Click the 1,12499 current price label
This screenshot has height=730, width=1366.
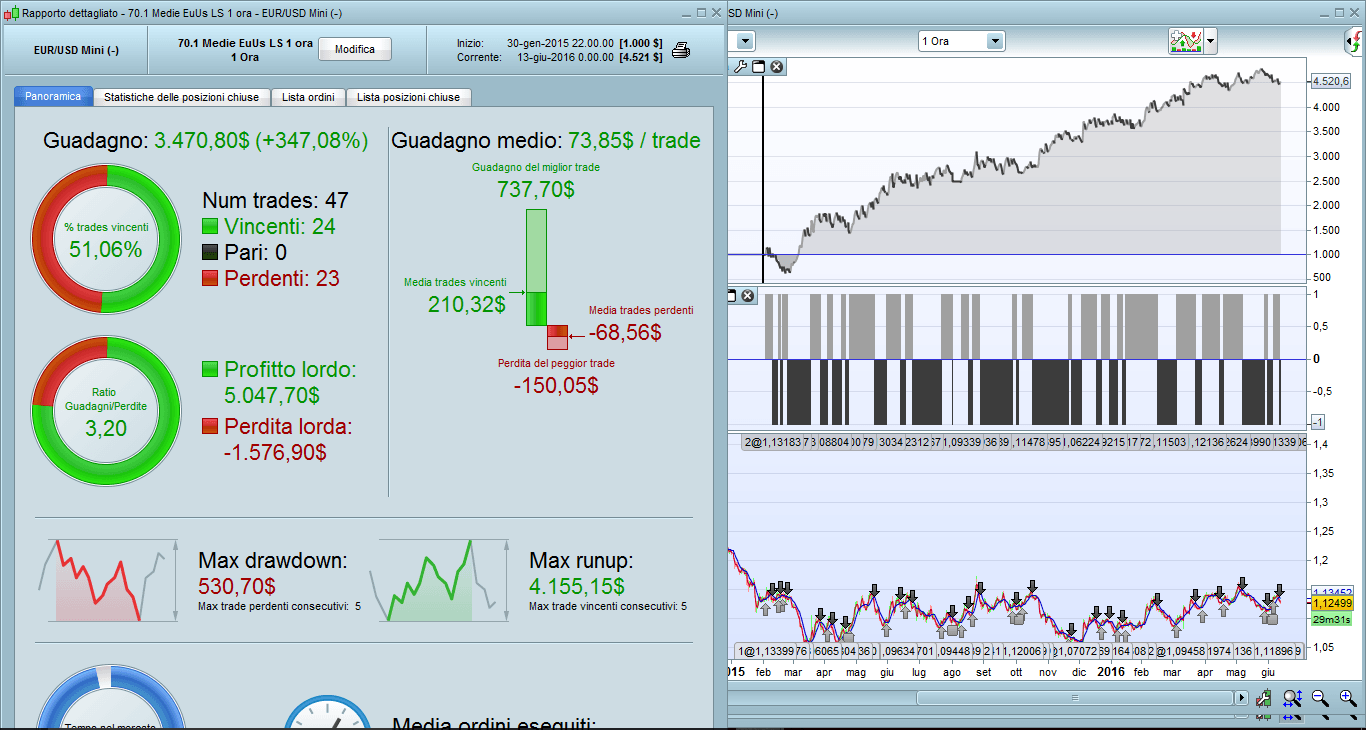click(1330, 603)
